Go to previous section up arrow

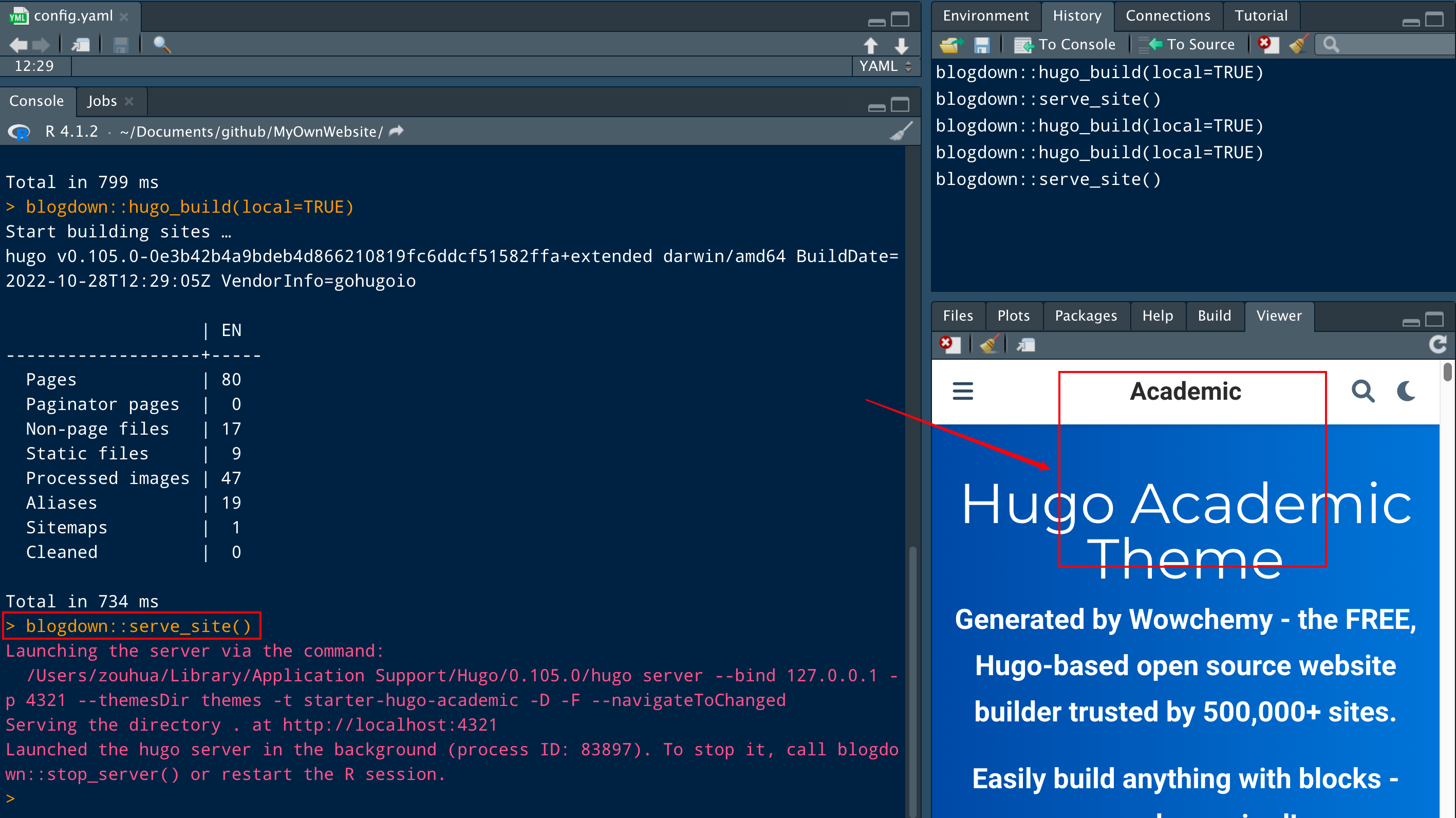870,45
